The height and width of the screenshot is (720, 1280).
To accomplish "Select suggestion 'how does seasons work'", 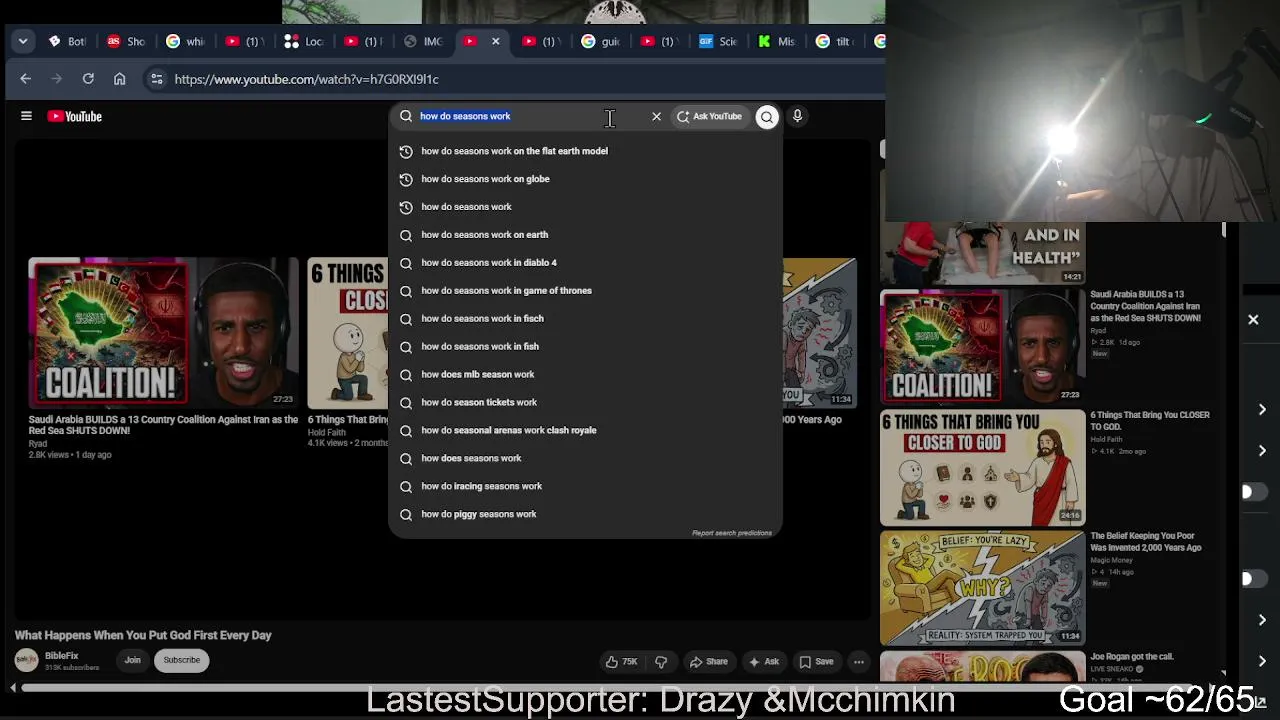I will (x=585, y=459).
